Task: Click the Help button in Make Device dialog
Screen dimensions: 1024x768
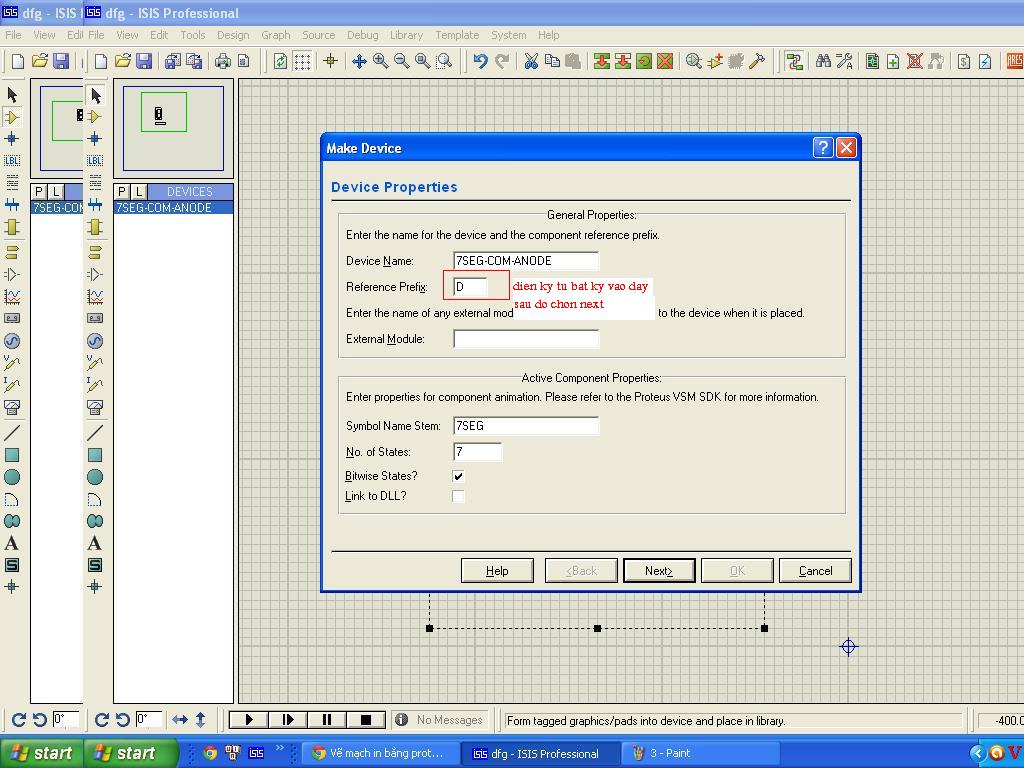Action: click(x=497, y=571)
